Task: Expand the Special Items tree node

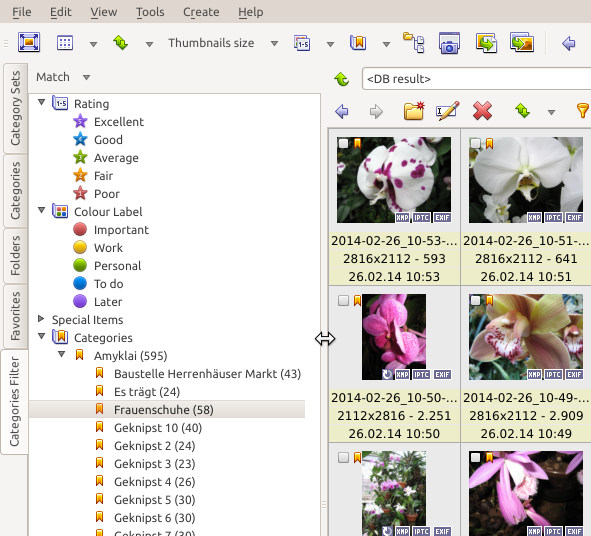Action: tap(41, 319)
